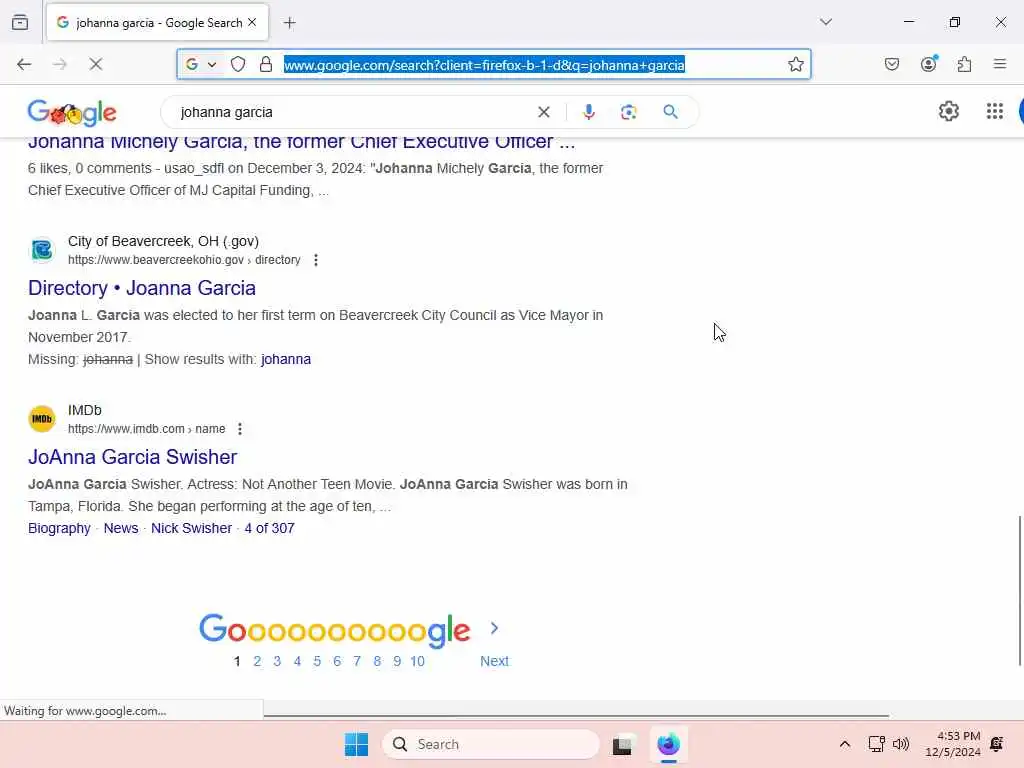Click the taskbar Search box
The height and width of the screenshot is (768, 1024).
491,744
